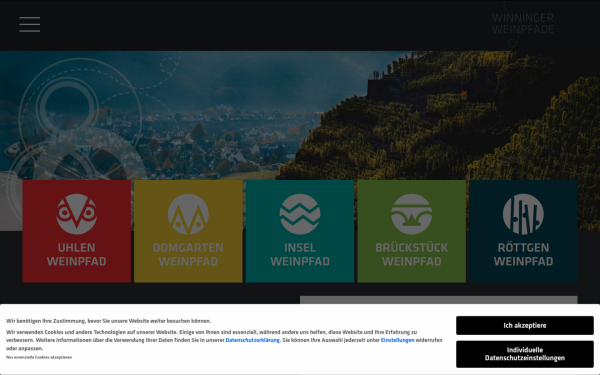Open the Brückstück Weinpfad label
The width and height of the screenshot is (600, 375).
(412, 254)
